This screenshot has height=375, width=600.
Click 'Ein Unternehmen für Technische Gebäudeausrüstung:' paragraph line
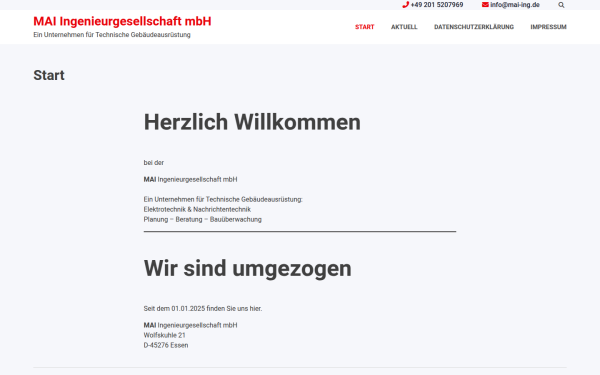tap(223, 199)
